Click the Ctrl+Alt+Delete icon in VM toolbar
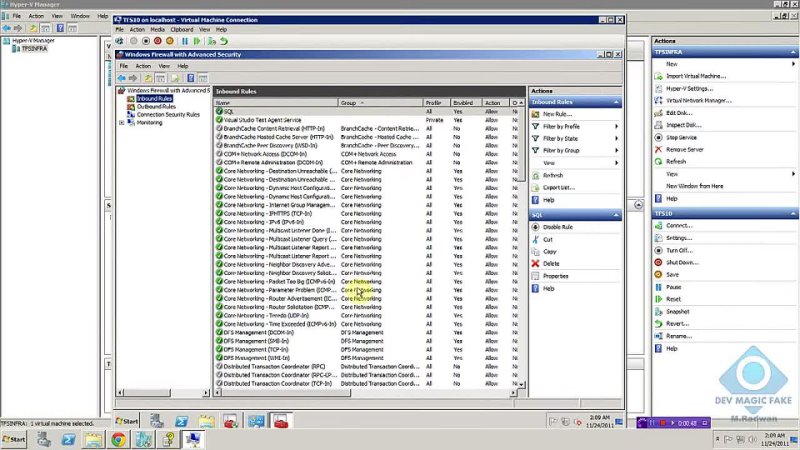The image size is (800, 450). pyautogui.click(x=119, y=41)
